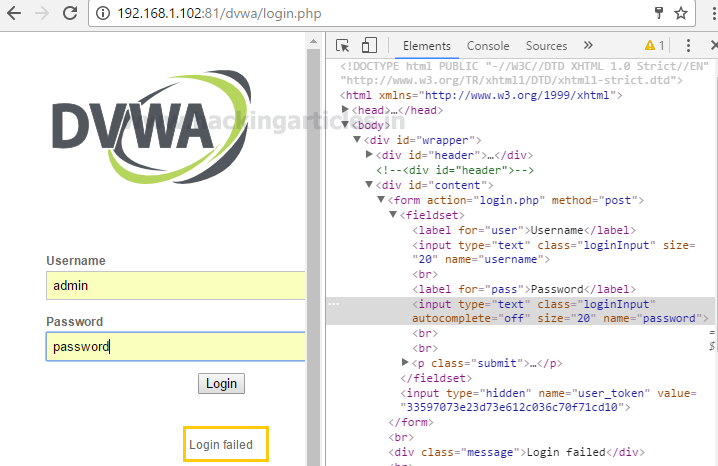Select the html xmlns line in DOM

coord(481,95)
